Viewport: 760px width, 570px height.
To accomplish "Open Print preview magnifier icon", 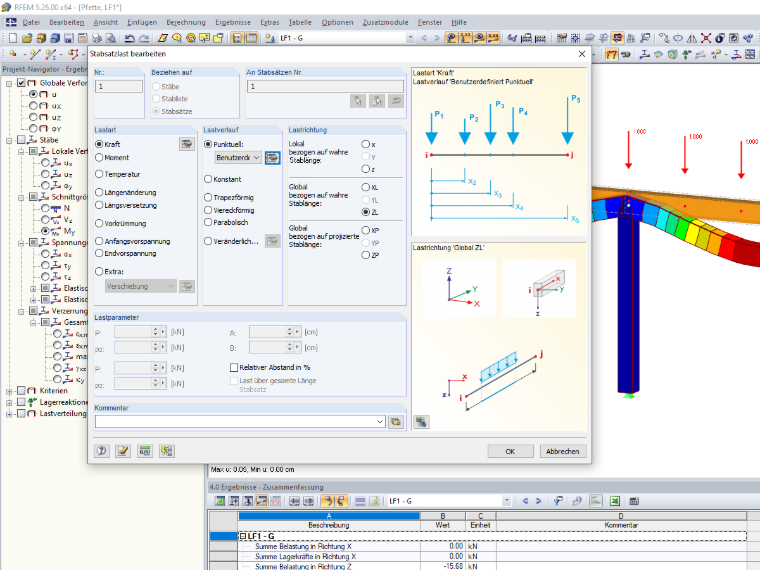I will [111, 38].
